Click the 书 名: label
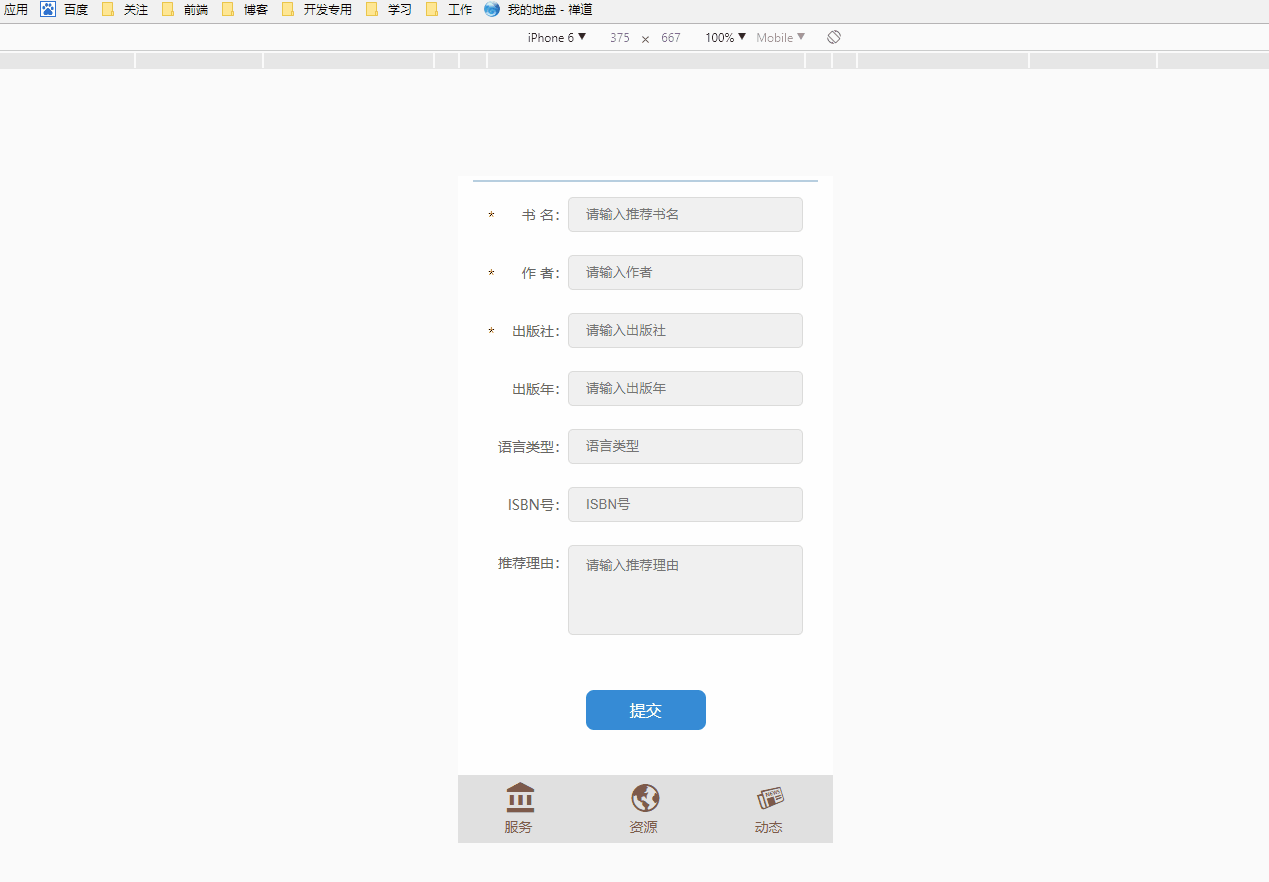This screenshot has height=882, width=1269. (541, 215)
